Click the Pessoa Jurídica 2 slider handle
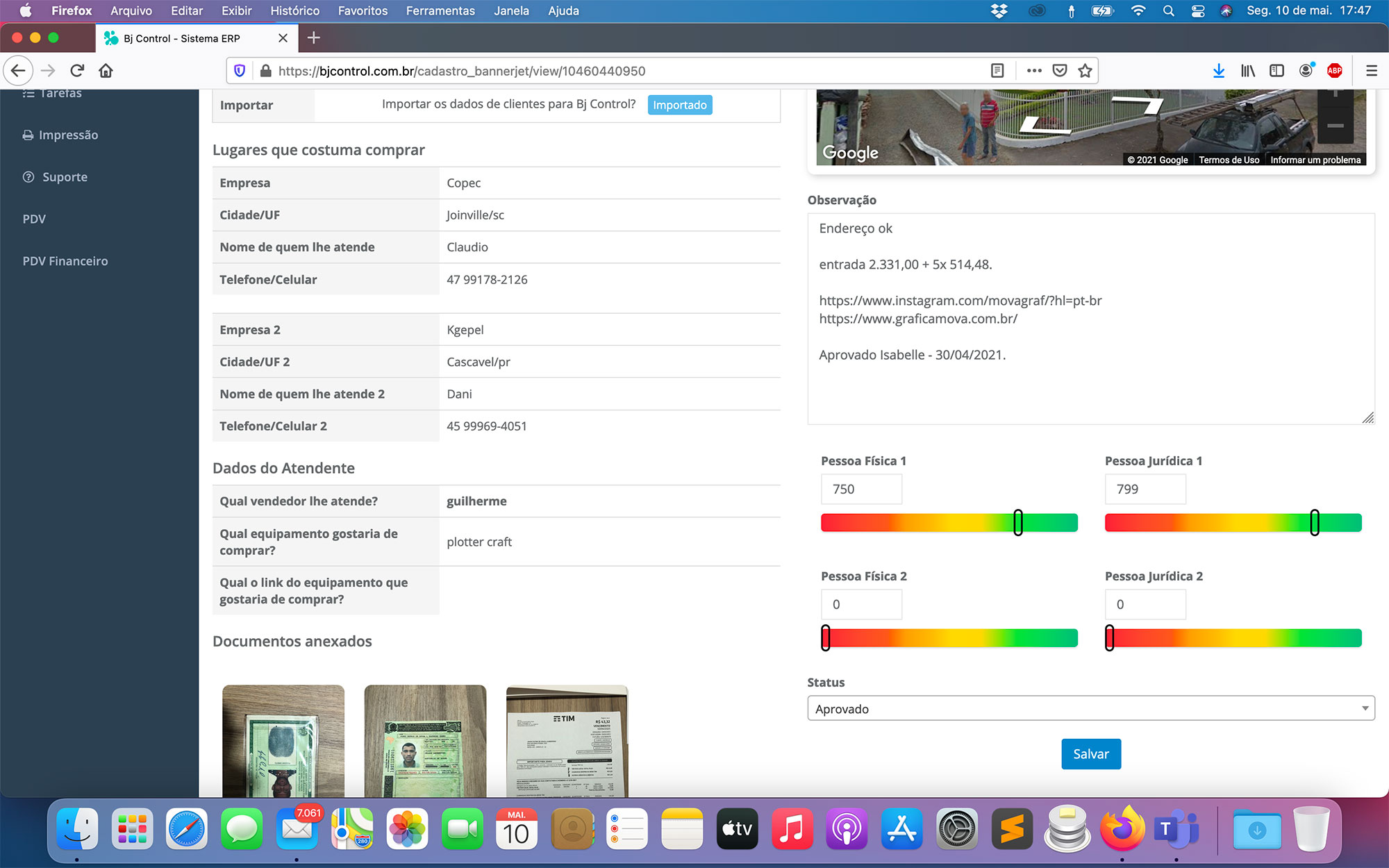 click(1109, 637)
